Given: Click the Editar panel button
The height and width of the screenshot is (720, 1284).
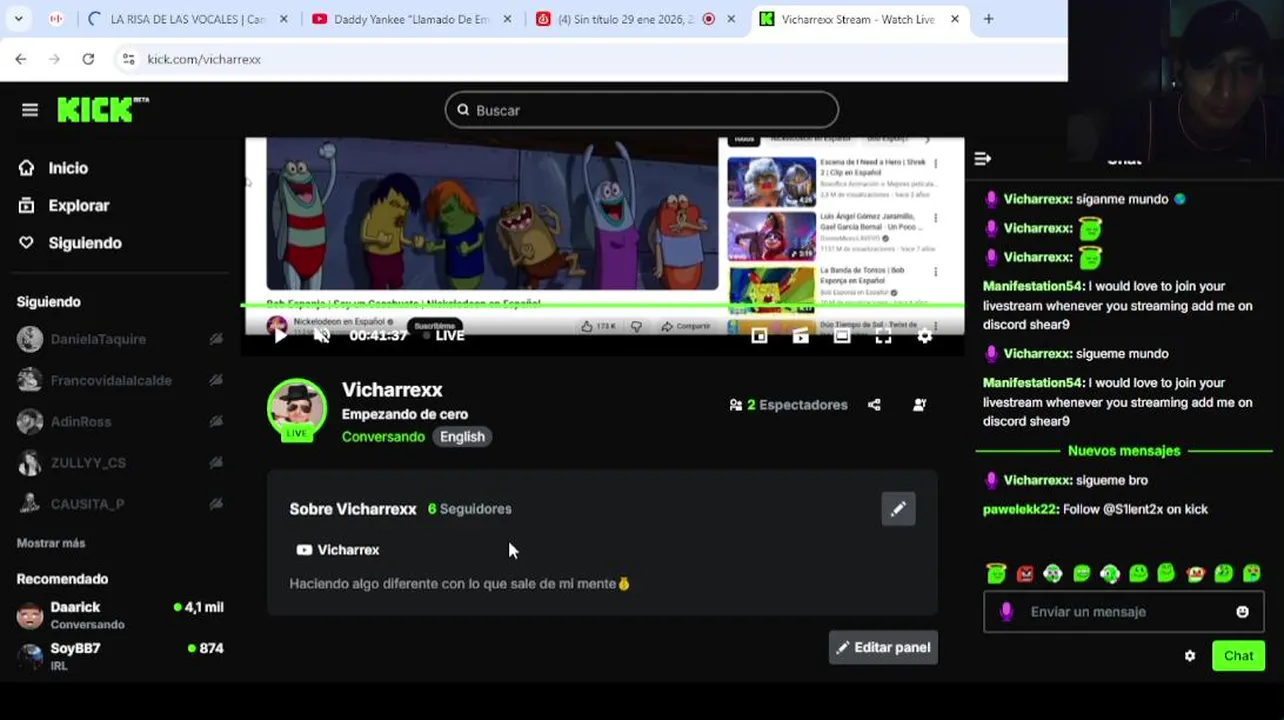Looking at the screenshot, I should point(883,647).
